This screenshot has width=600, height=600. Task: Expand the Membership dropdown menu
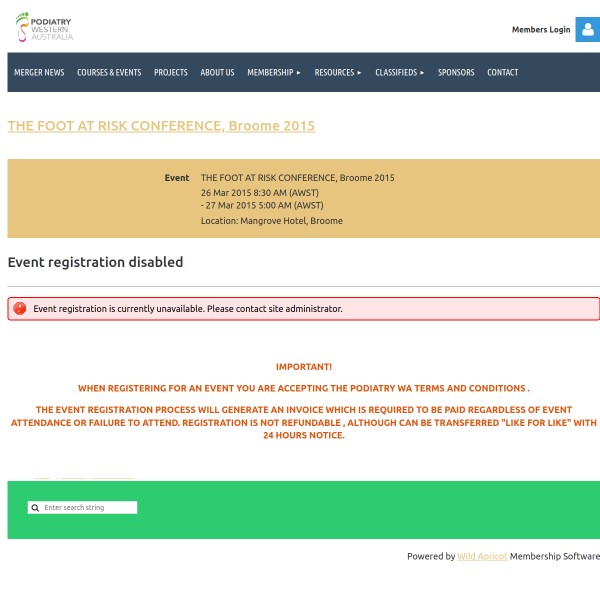(274, 73)
